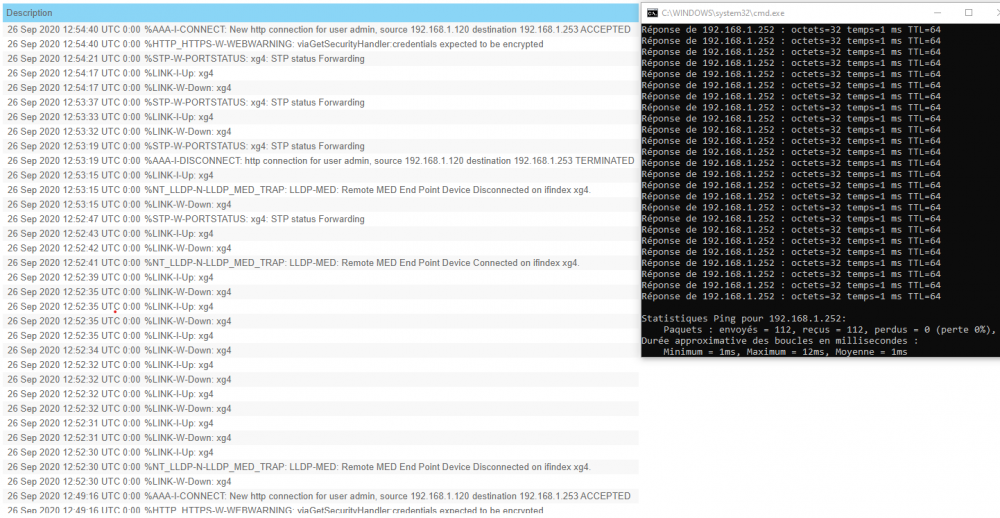1000x518 pixels.
Task: Click the 12:52:39 LINK-I-Up xg4 row
Action: pyautogui.click(x=320, y=278)
